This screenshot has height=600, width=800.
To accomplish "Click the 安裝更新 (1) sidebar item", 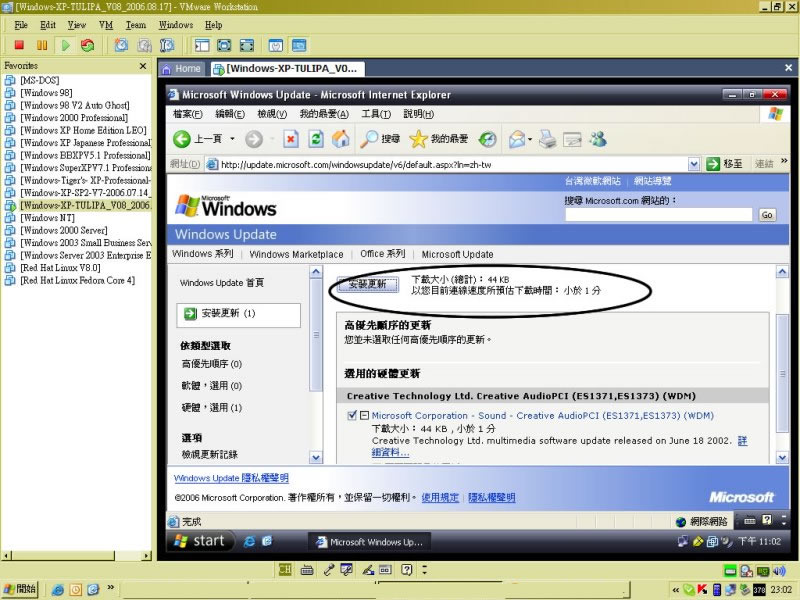I will point(239,314).
